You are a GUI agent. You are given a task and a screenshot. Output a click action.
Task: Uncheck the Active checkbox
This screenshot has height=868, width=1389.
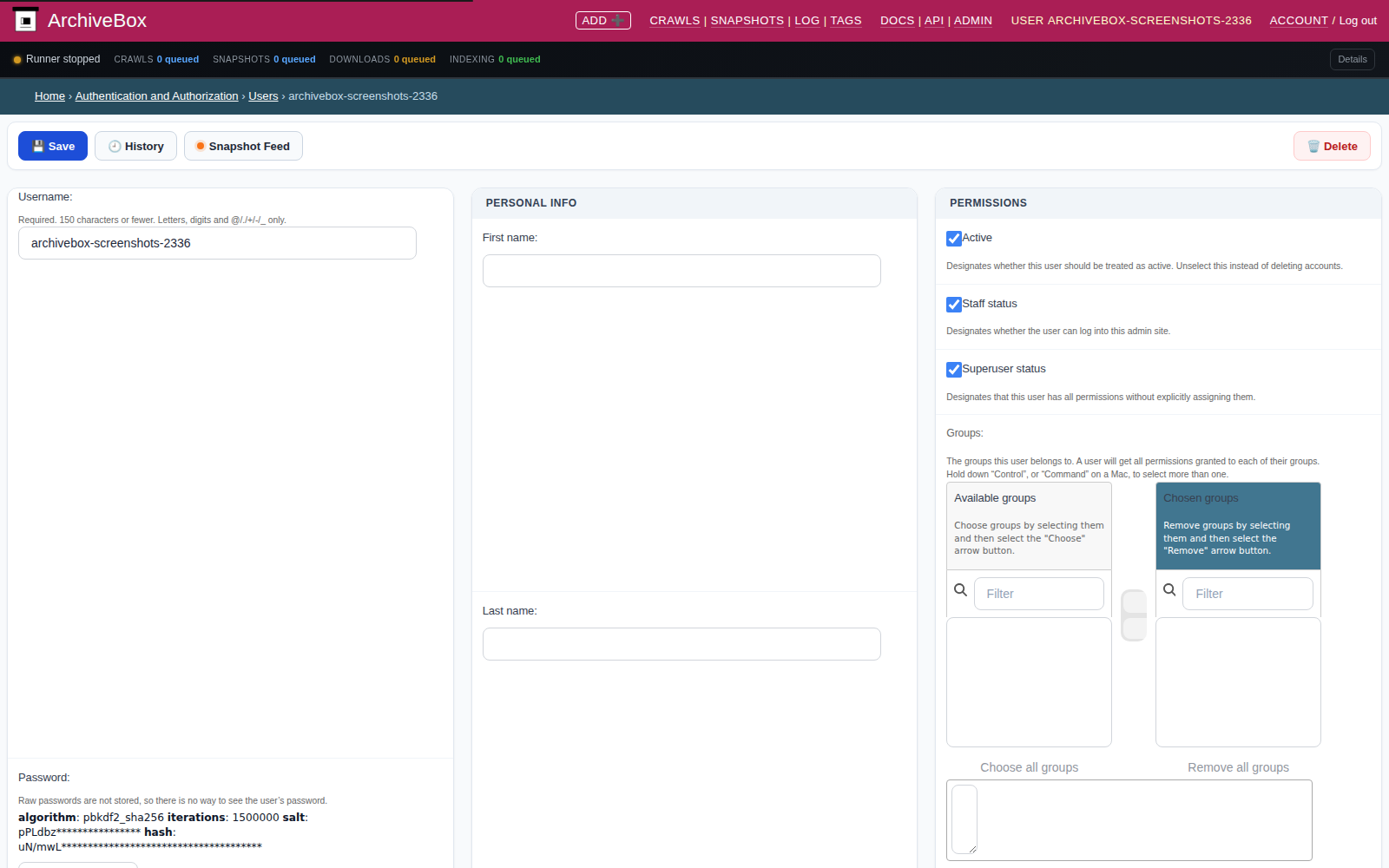(x=954, y=239)
